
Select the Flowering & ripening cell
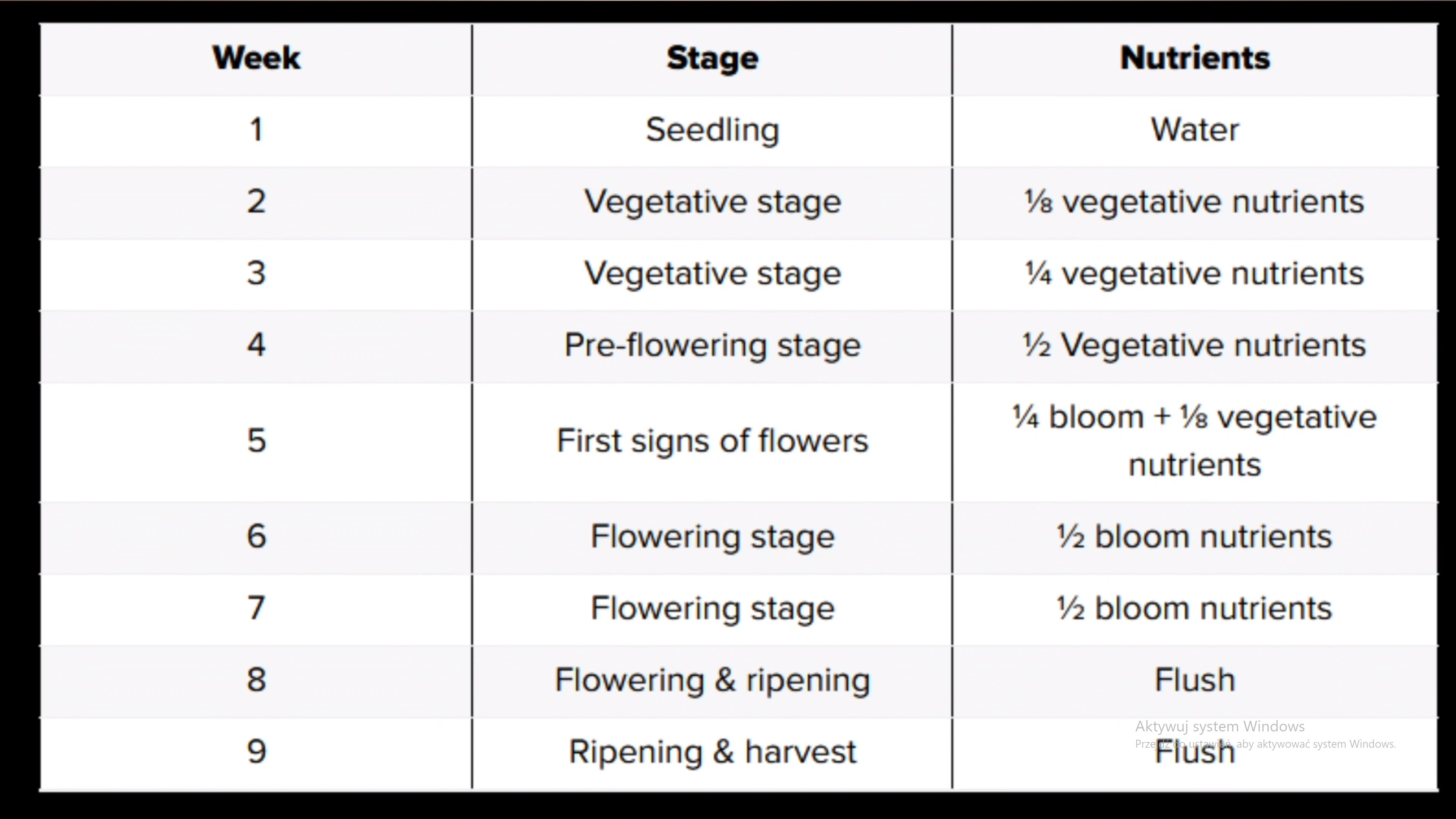pyautogui.click(x=712, y=681)
